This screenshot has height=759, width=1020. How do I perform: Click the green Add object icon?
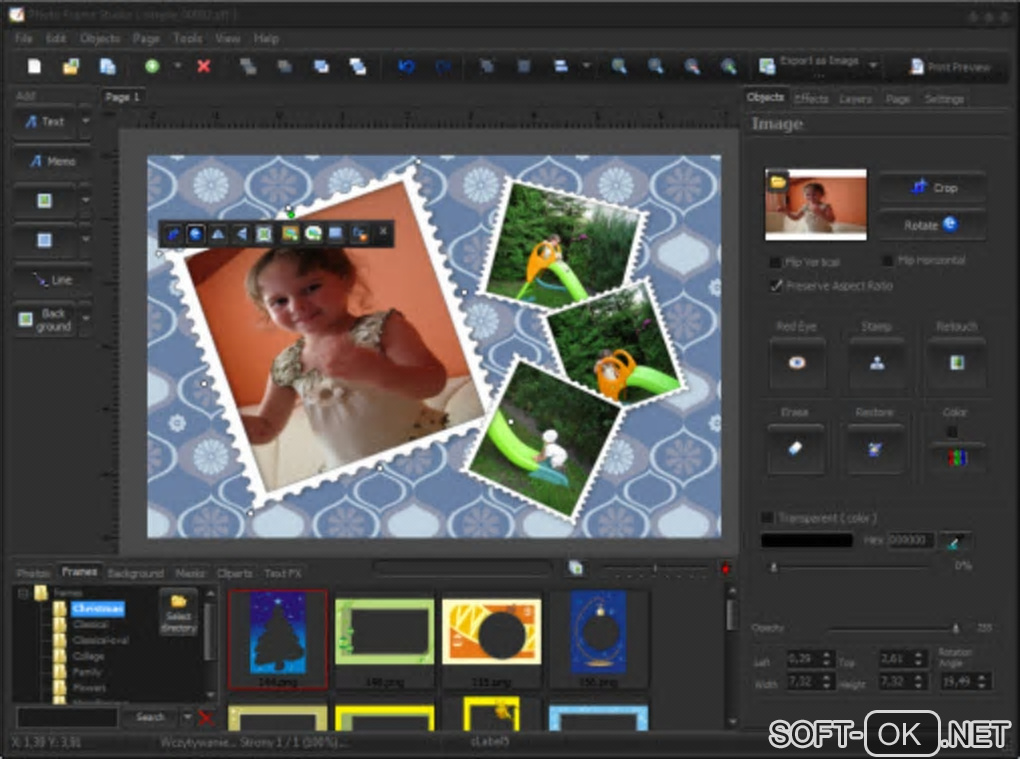(152, 66)
